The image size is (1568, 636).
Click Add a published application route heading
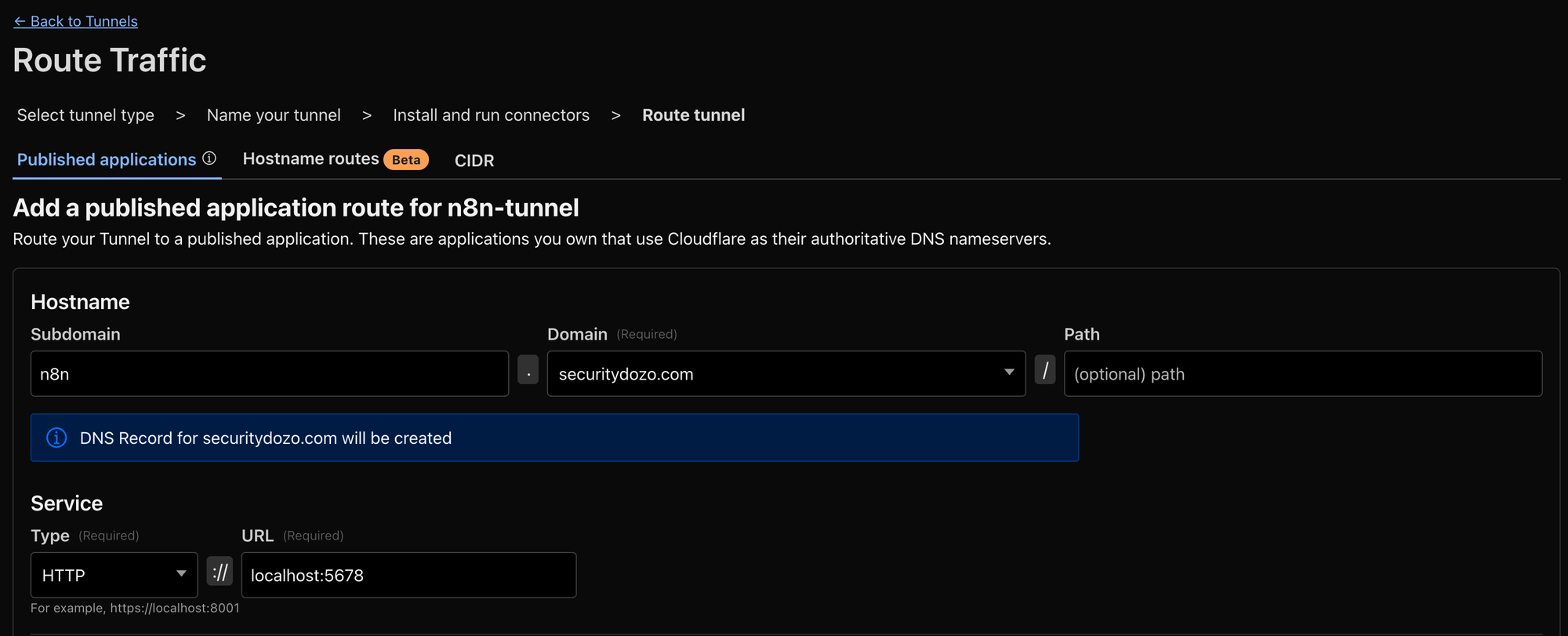(296, 208)
